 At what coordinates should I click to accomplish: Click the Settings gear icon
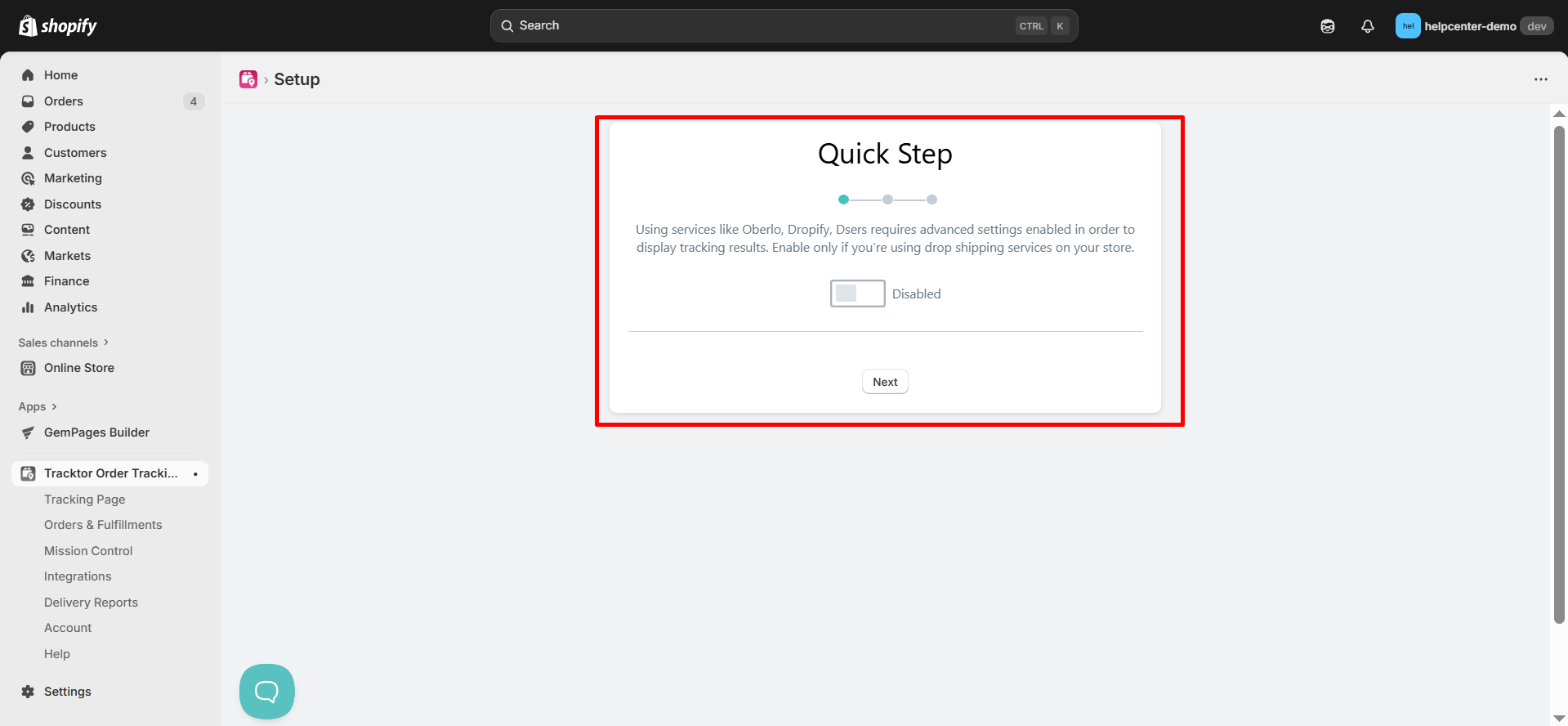click(x=28, y=692)
